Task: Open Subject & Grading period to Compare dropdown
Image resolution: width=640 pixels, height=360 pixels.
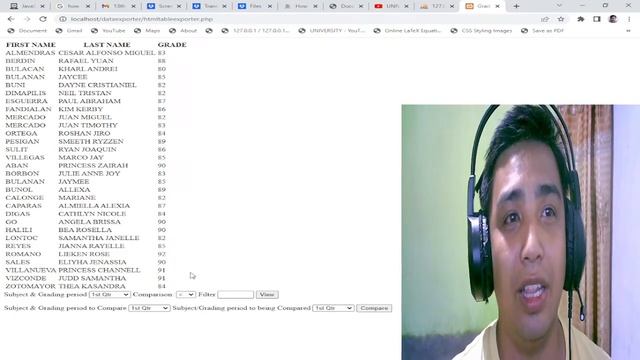Action: pos(149,308)
